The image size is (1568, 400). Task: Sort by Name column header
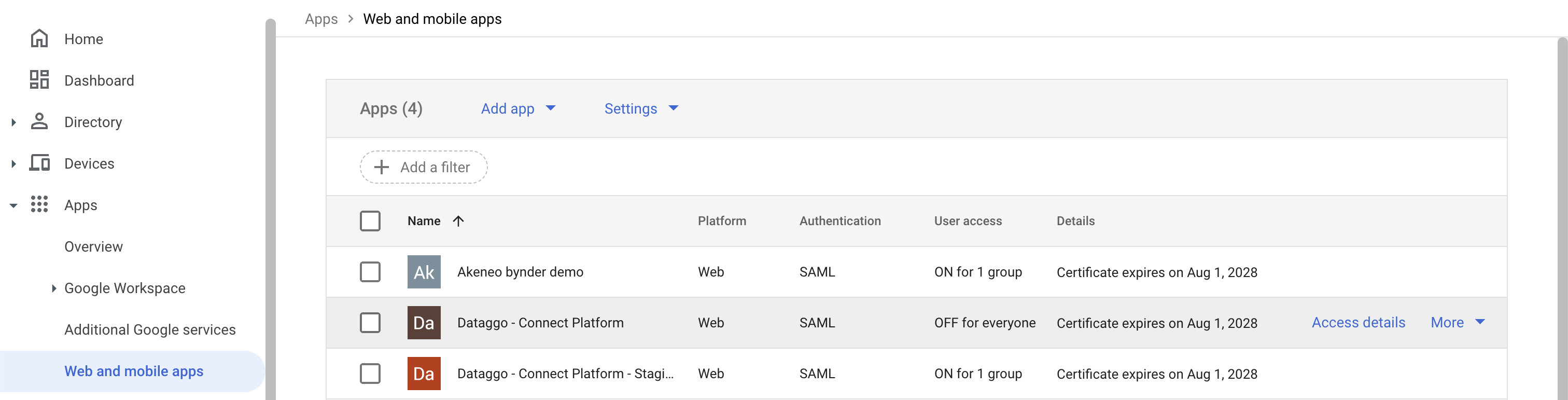pyautogui.click(x=424, y=221)
